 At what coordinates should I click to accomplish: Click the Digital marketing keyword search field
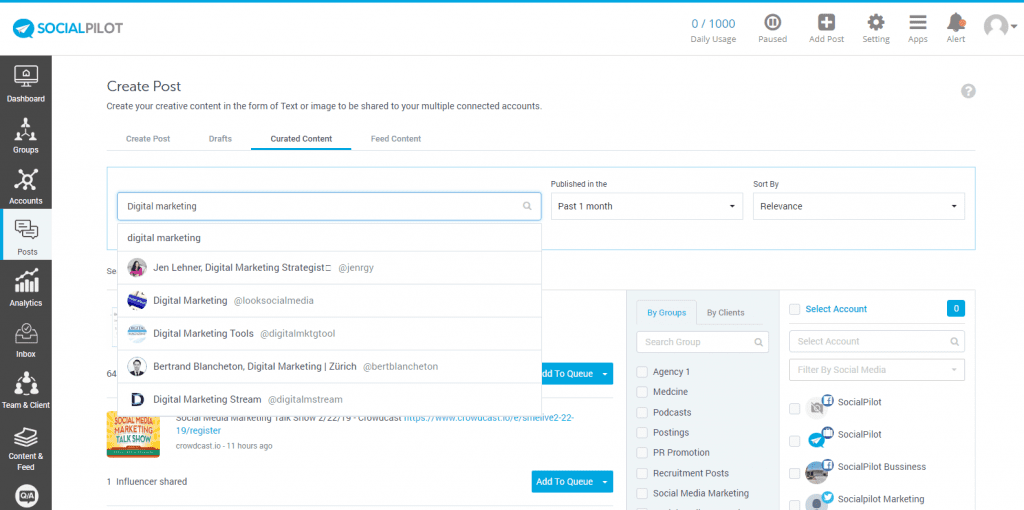pyautogui.click(x=329, y=206)
